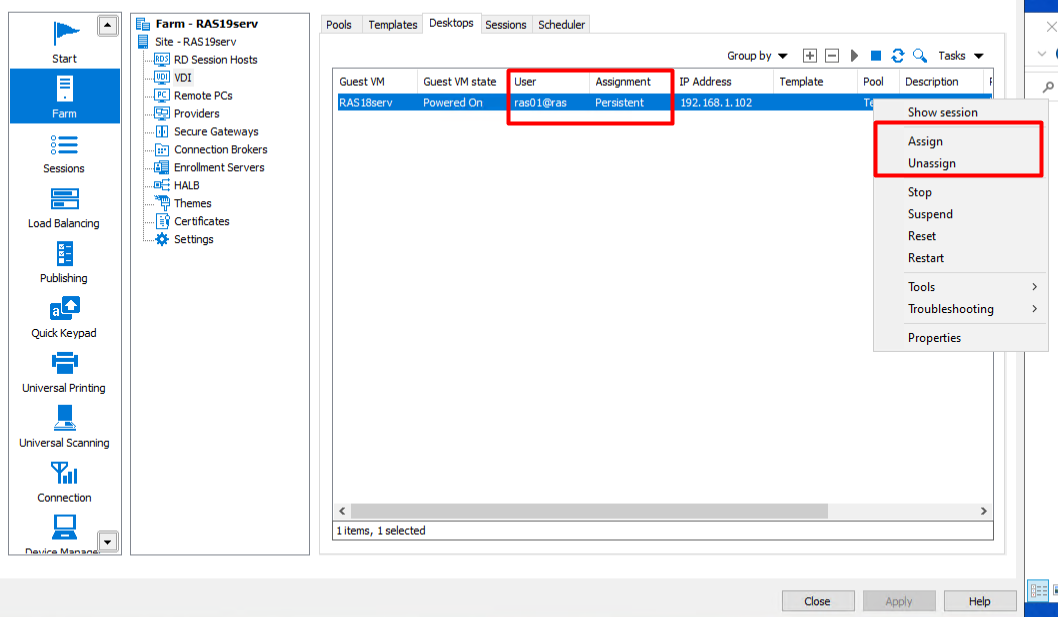The width and height of the screenshot is (1058, 617).
Task: Click the Close button
Action: click(817, 601)
